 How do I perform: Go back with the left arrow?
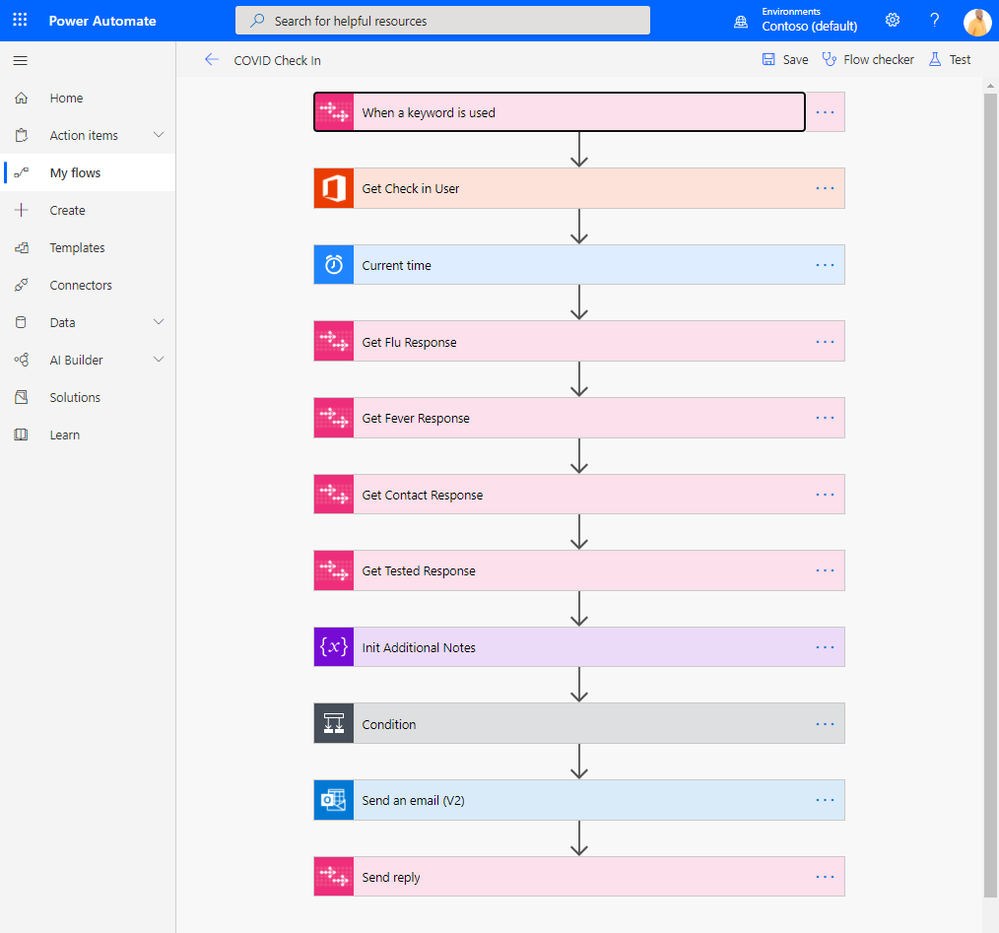tap(212, 60)
